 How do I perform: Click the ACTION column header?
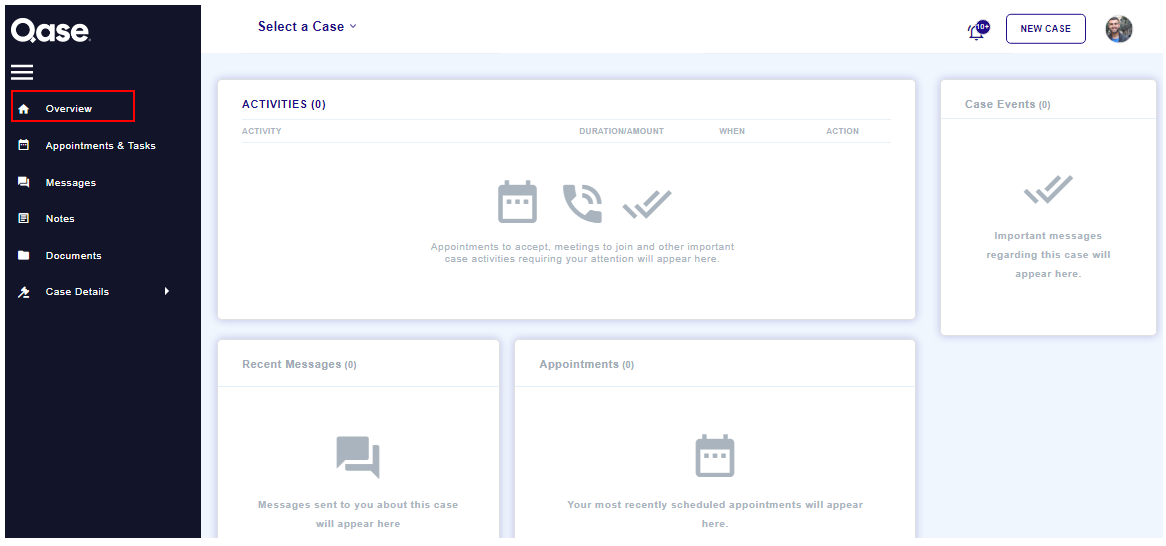pos(843,131)
